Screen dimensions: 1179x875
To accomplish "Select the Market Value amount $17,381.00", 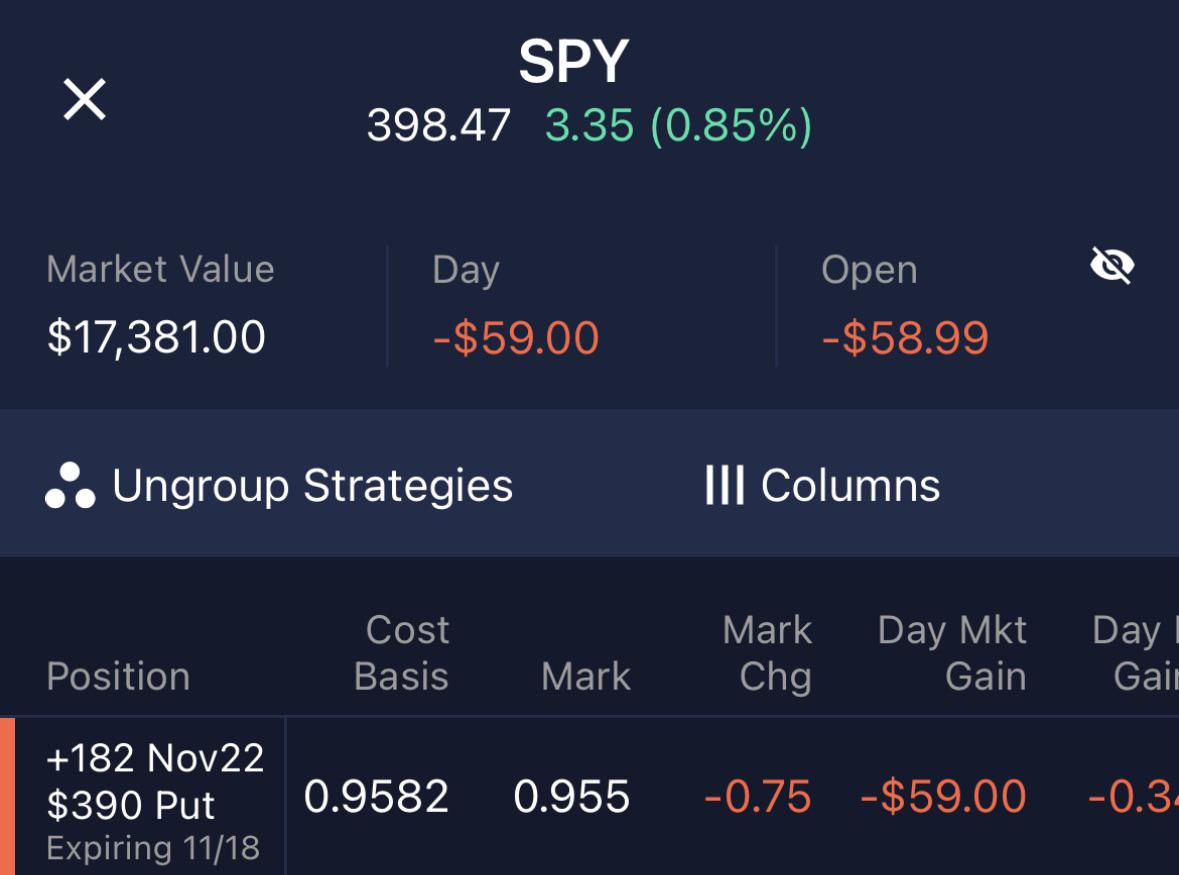I will point(156,336).
